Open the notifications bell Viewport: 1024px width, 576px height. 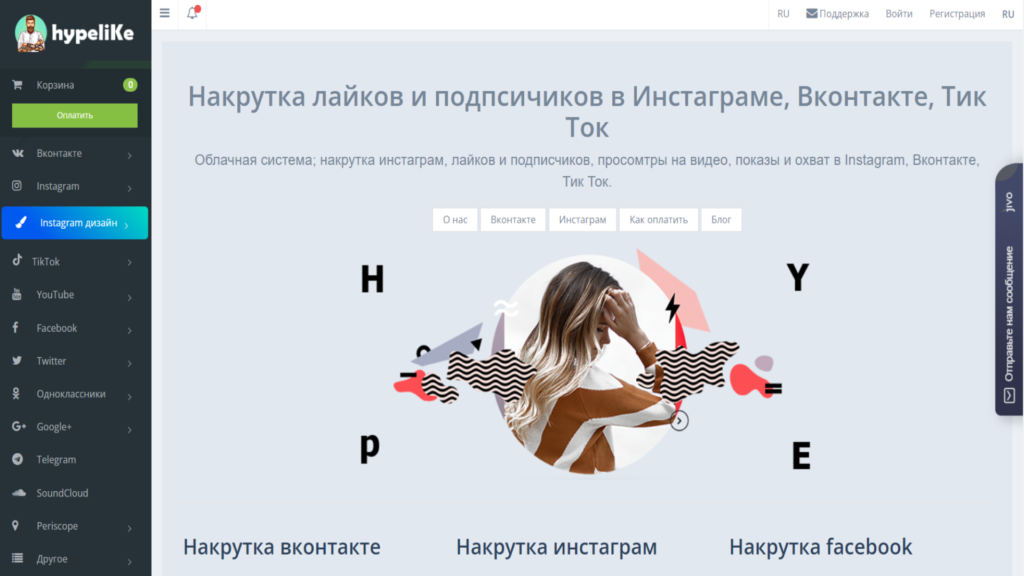click(x=192, y=12)
